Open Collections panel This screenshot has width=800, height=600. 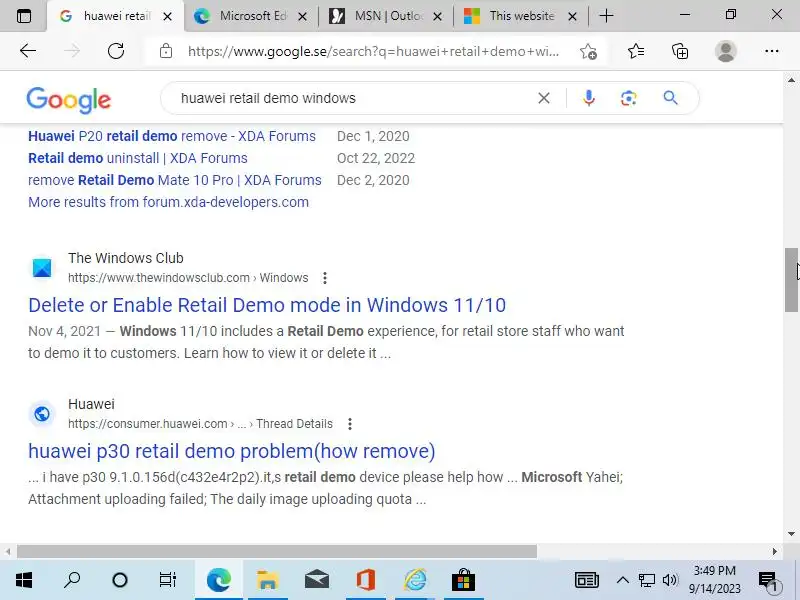(x=680, y=51)
